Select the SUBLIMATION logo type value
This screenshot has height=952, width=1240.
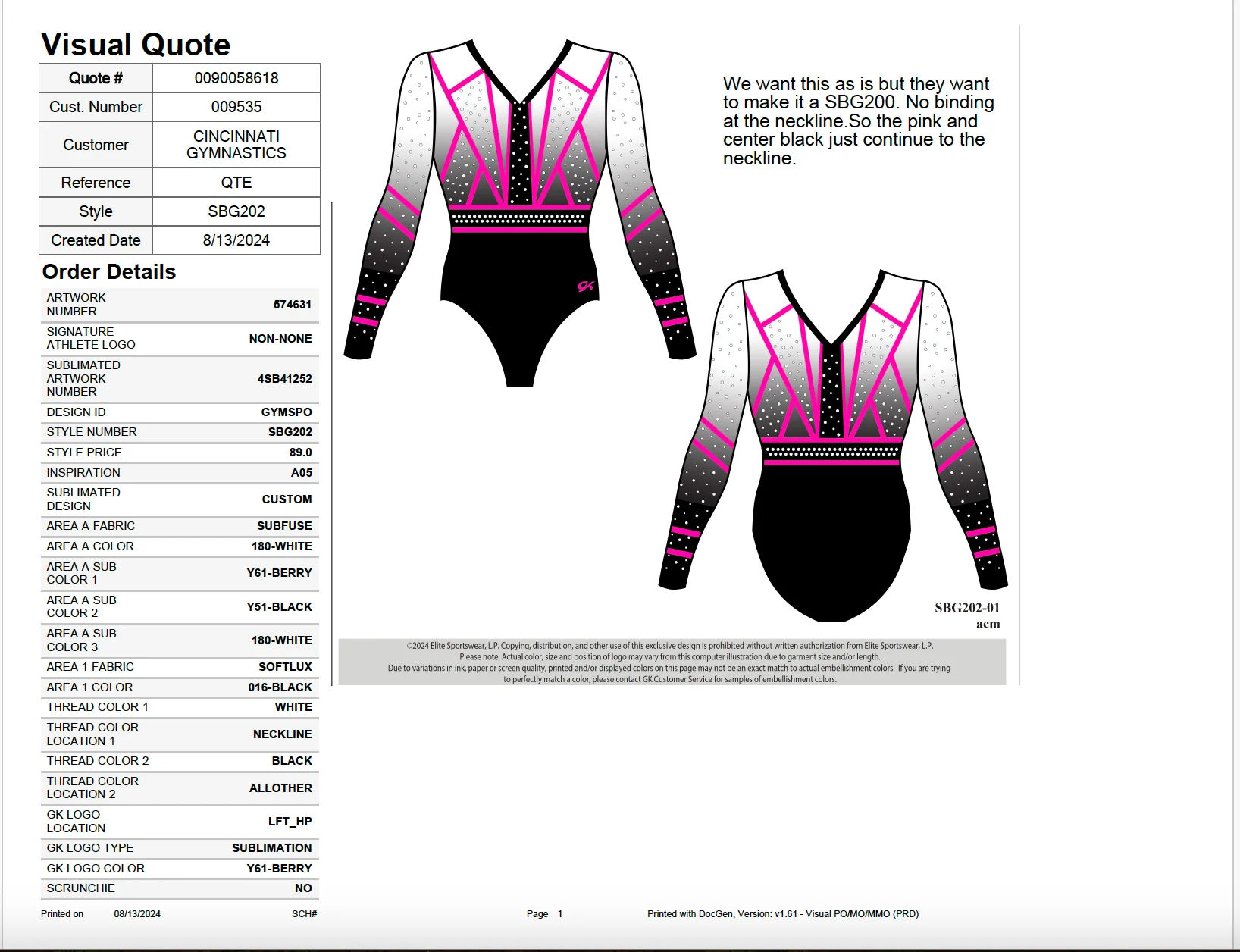271,847
